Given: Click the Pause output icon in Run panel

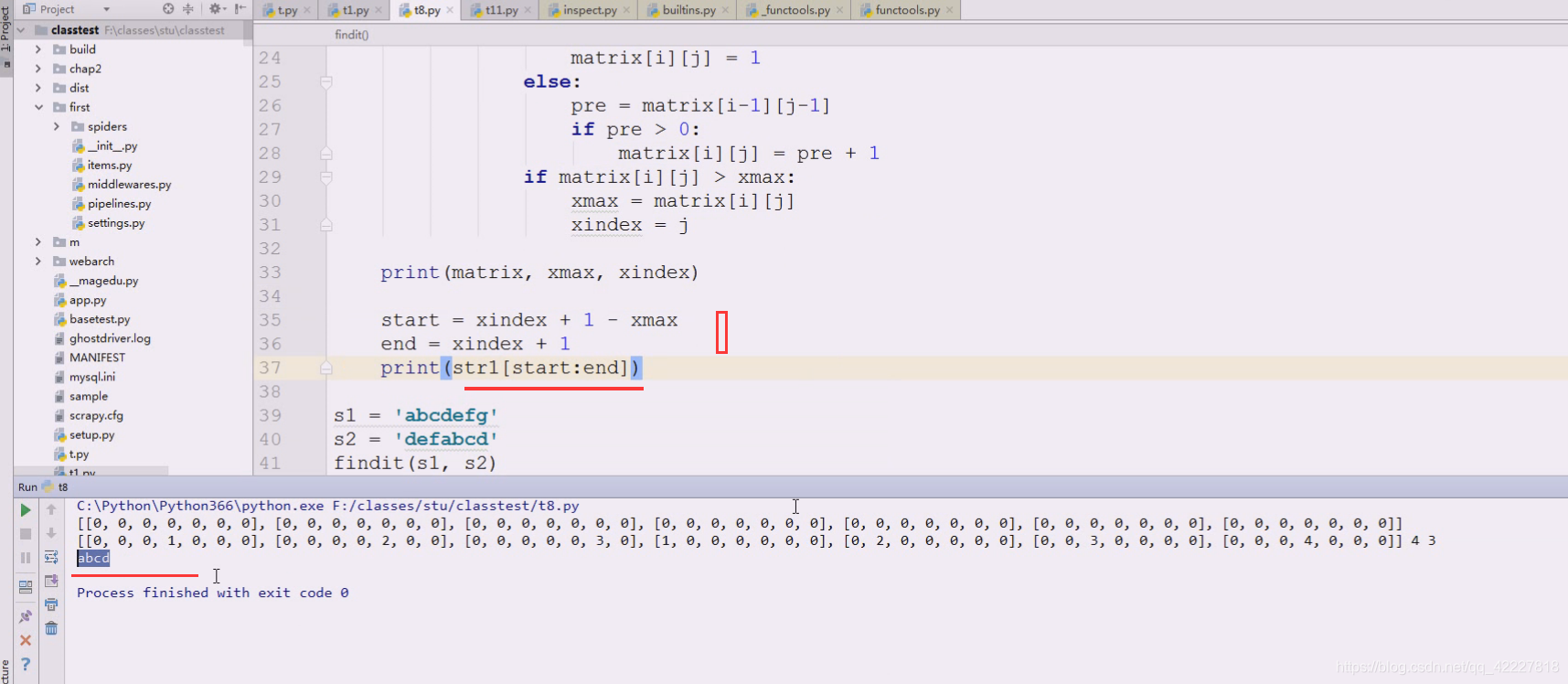Looking at the screenshot, I should tap(26, 558).
